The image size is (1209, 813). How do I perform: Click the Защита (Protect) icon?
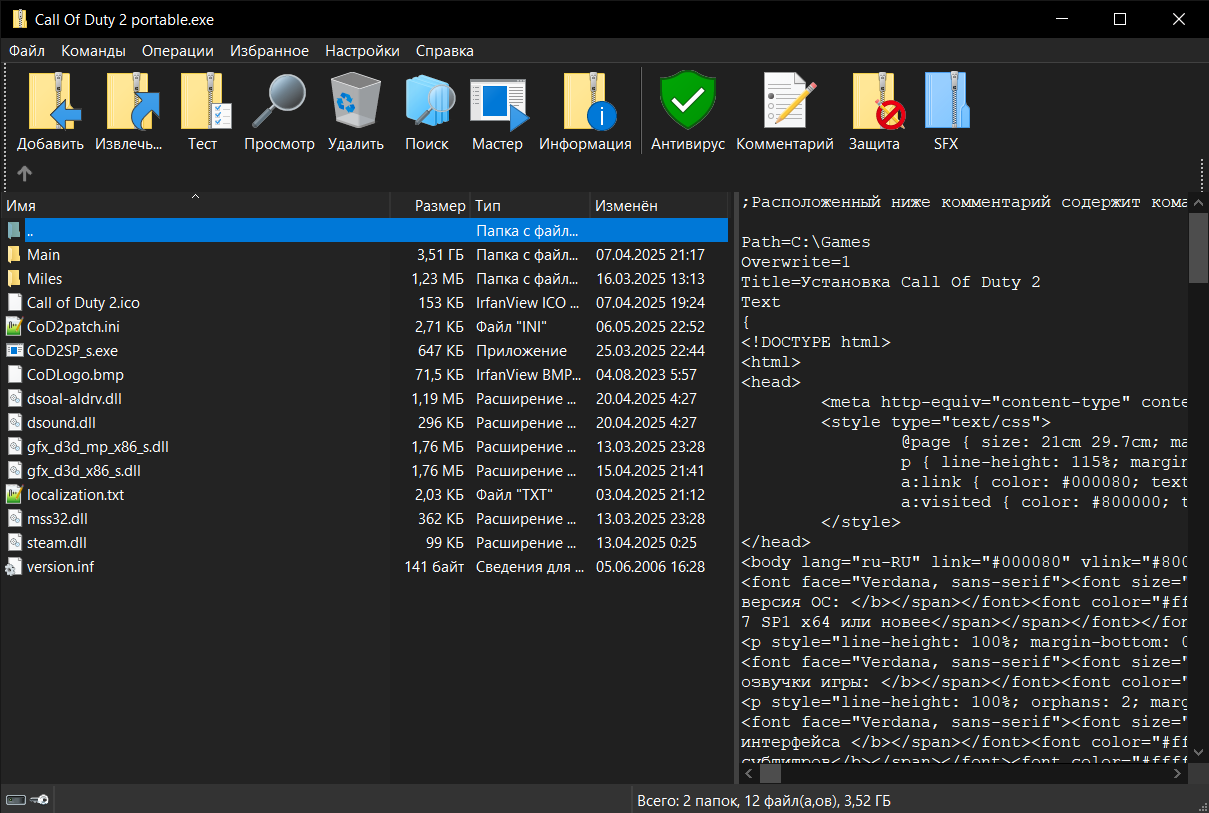877,102
